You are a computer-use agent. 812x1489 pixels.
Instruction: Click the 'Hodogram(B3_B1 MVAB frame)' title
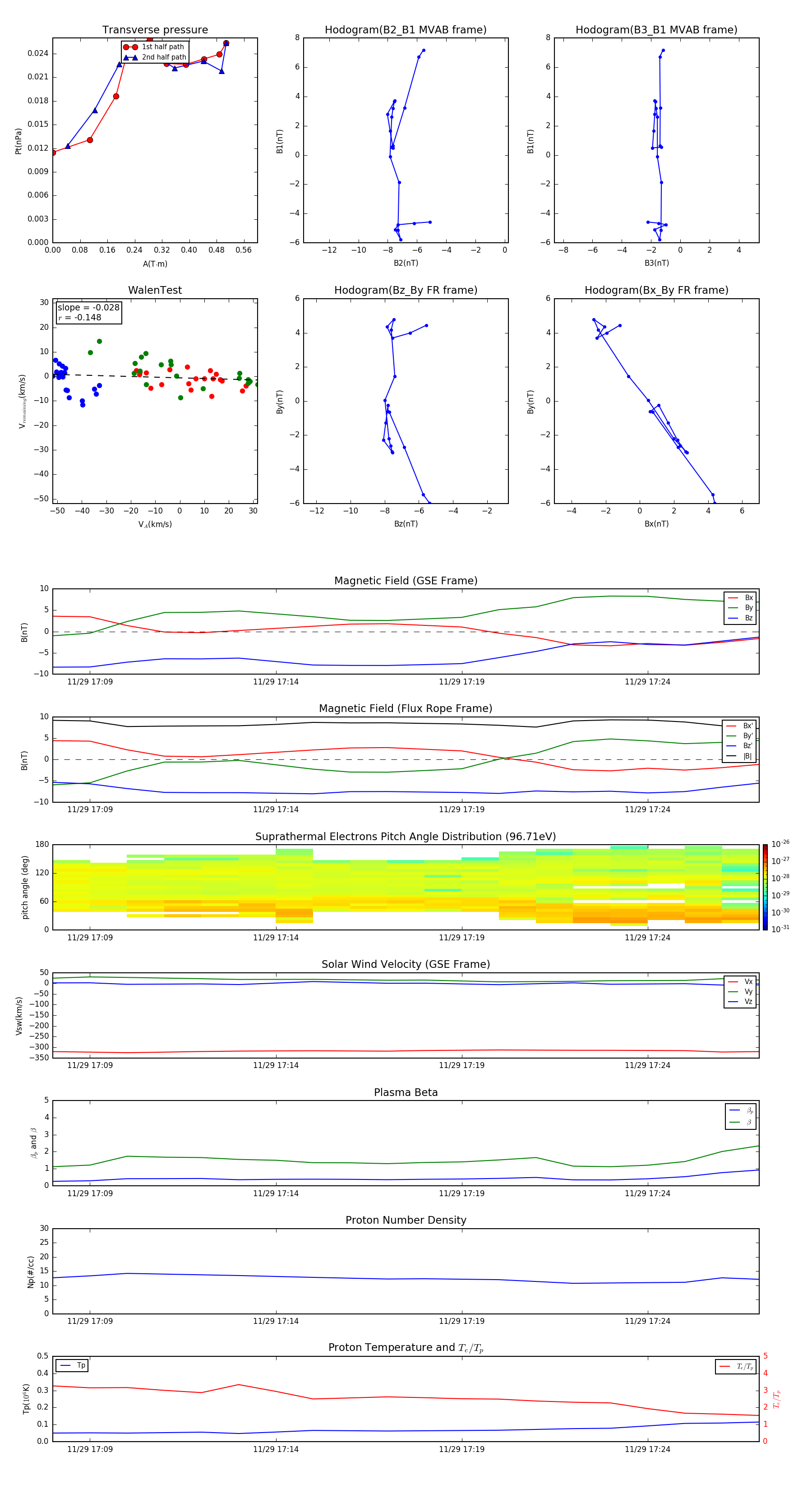[656, 30]
